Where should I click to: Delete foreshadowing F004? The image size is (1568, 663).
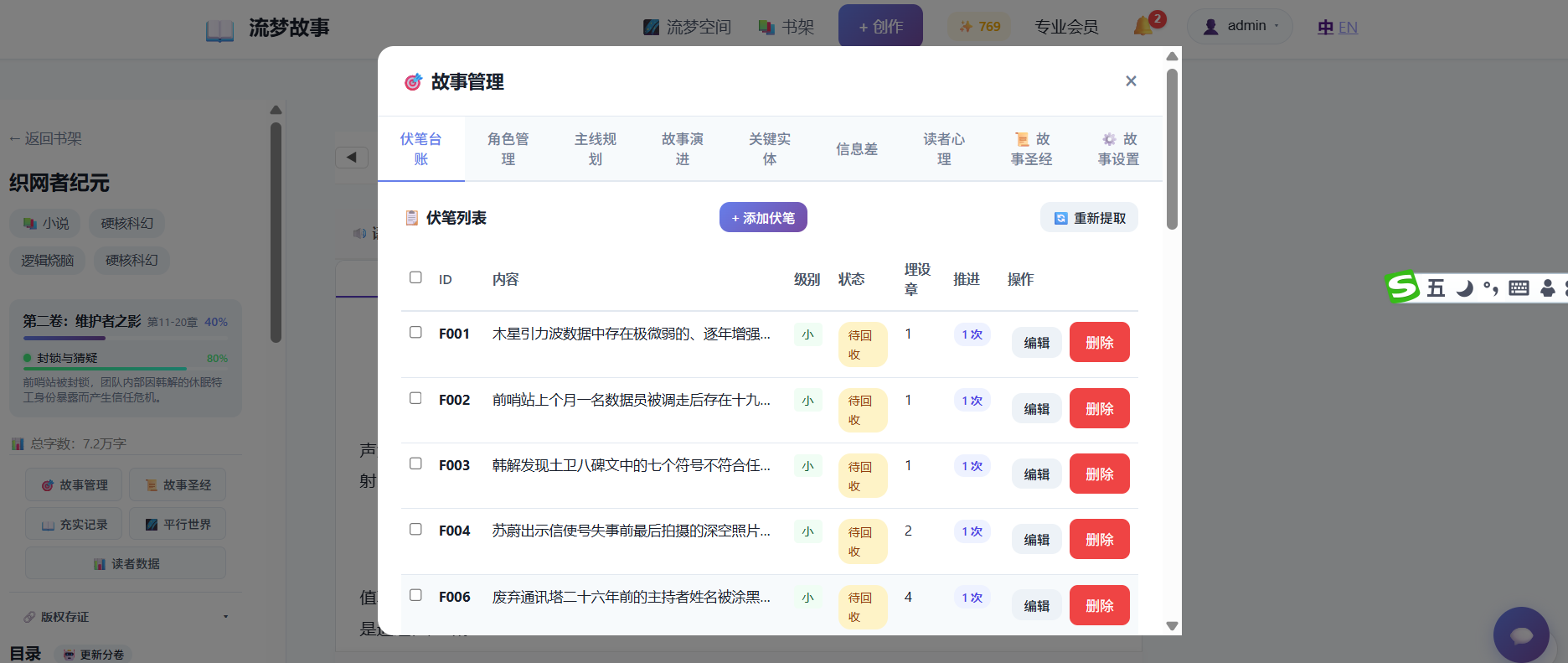(x=1100, y=539)
